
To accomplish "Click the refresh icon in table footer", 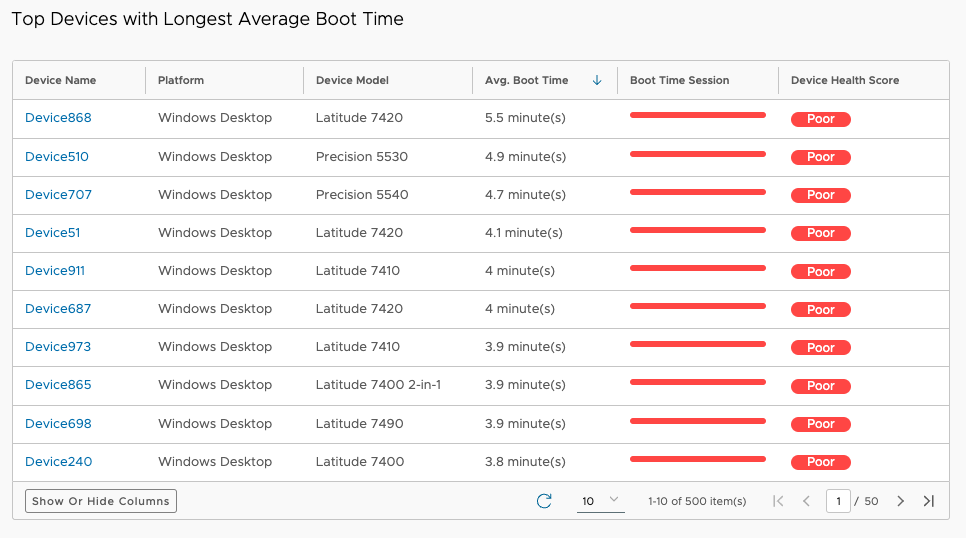I will tap(544, 501).
